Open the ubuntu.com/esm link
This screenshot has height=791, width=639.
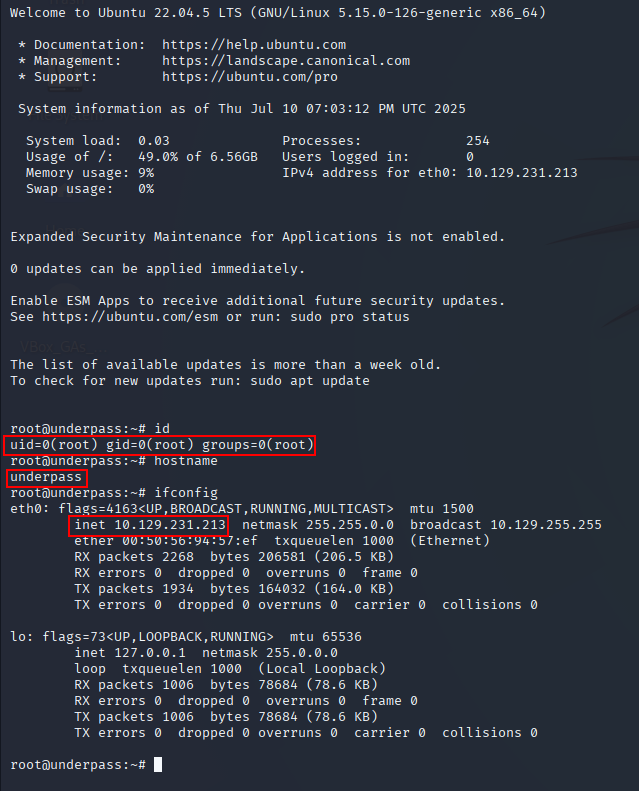pyautogui.click(x=130, y=317)
